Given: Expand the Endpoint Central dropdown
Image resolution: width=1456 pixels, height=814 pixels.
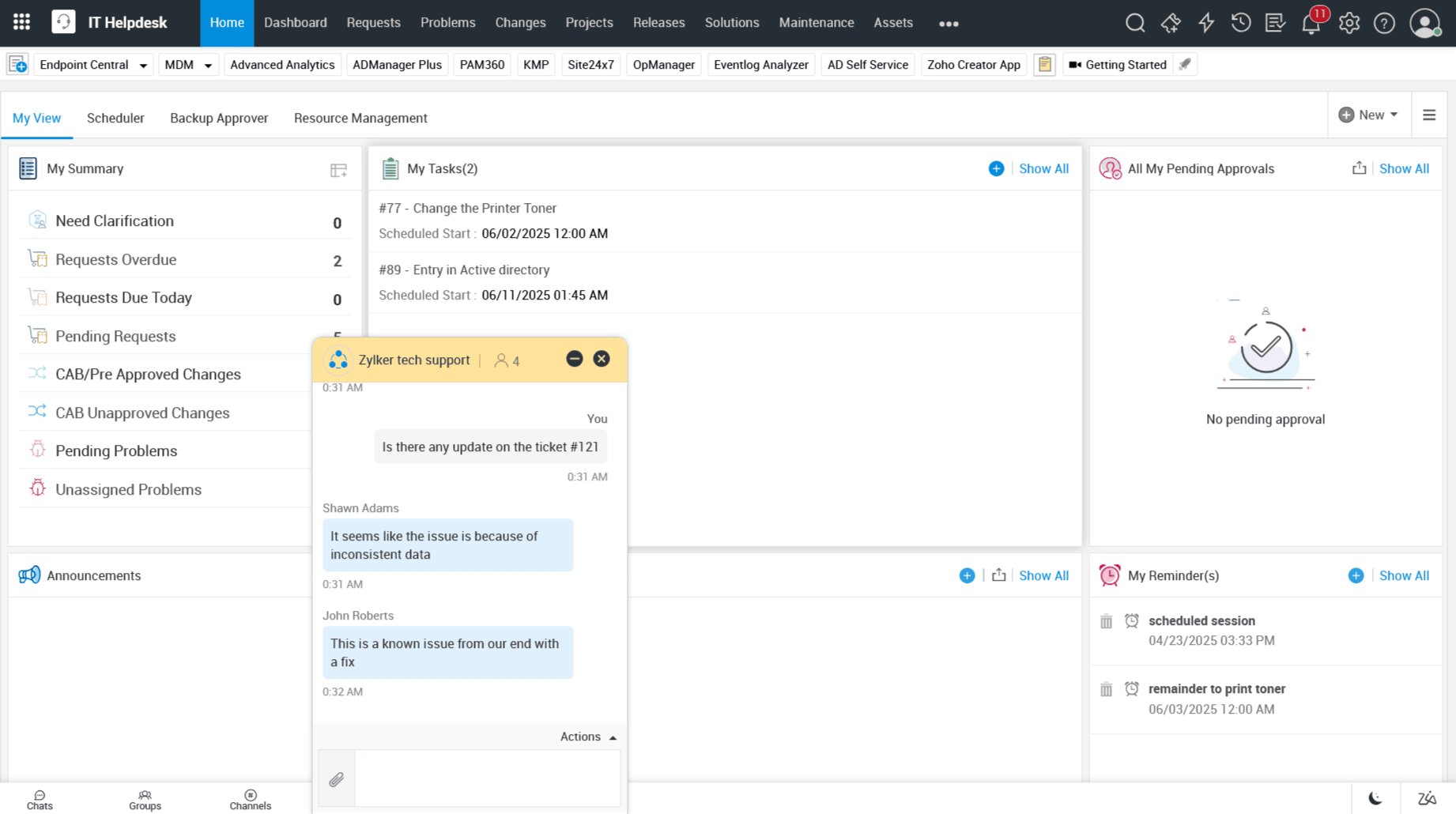Looking at the screenshot, I should pos(143,66).
